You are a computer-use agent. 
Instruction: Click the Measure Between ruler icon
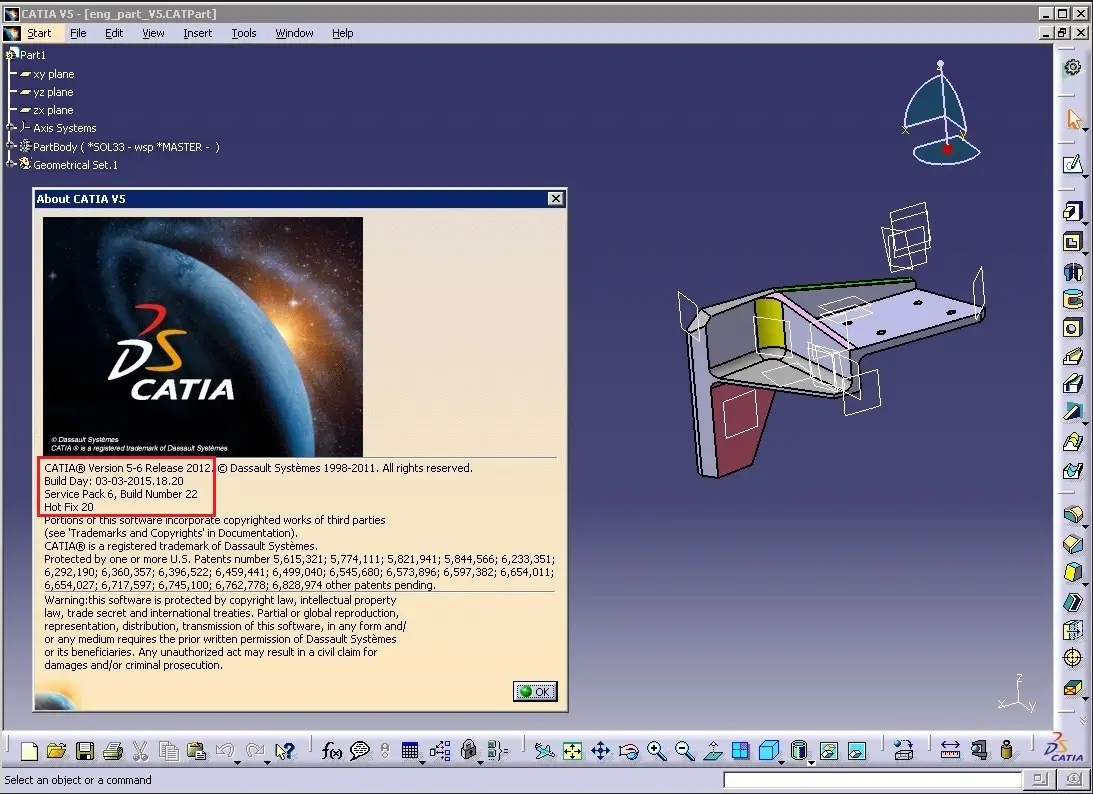coord(950,750)
